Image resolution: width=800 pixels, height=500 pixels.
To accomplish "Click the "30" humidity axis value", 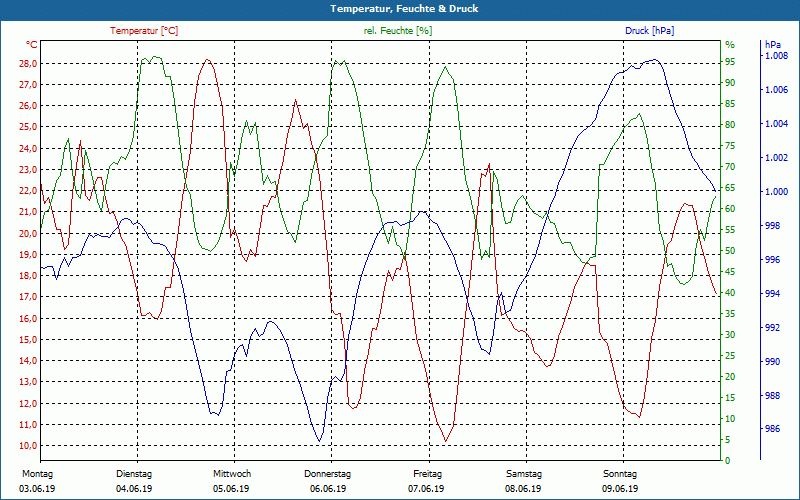I will [730, 335].
